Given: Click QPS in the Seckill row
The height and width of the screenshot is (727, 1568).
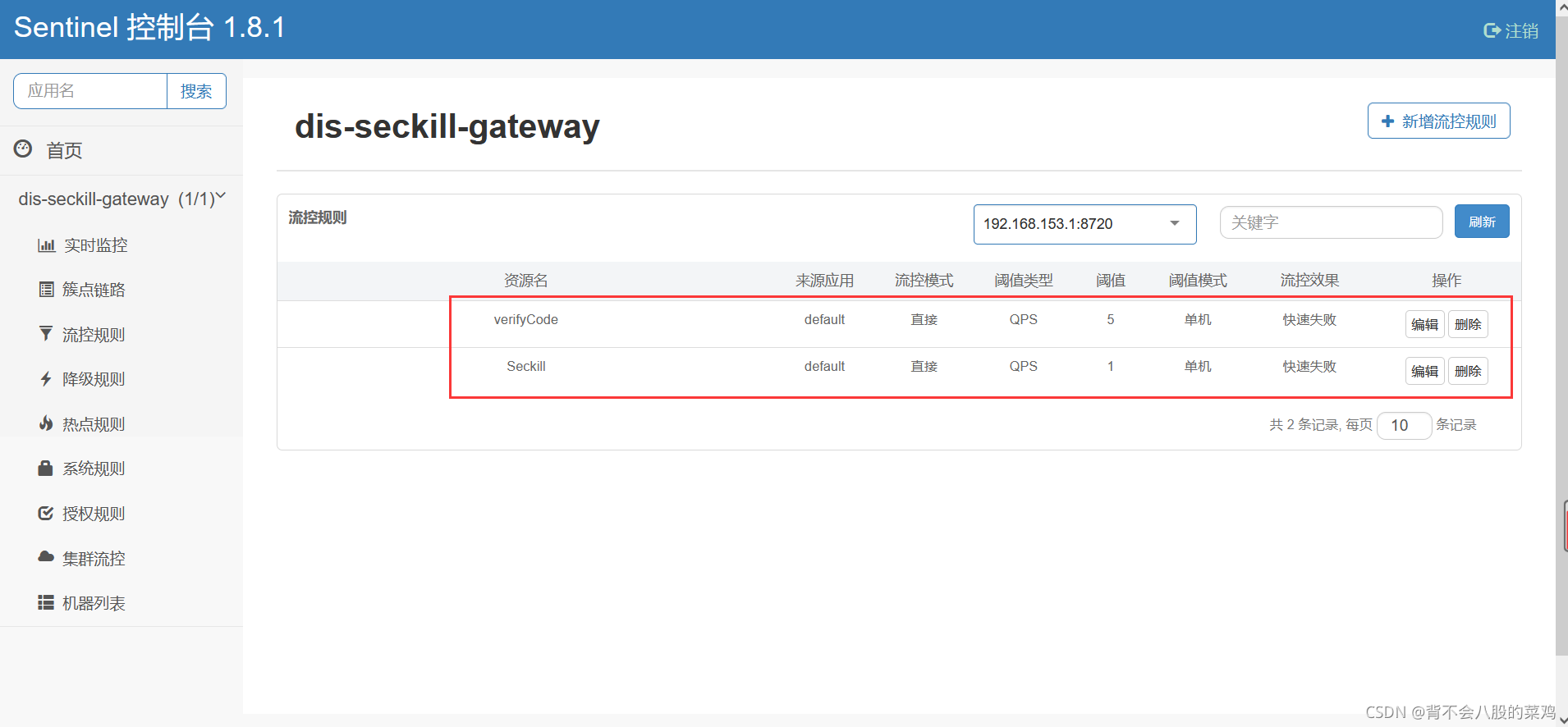Looking at the screenshot, I should coord(1023,367).
